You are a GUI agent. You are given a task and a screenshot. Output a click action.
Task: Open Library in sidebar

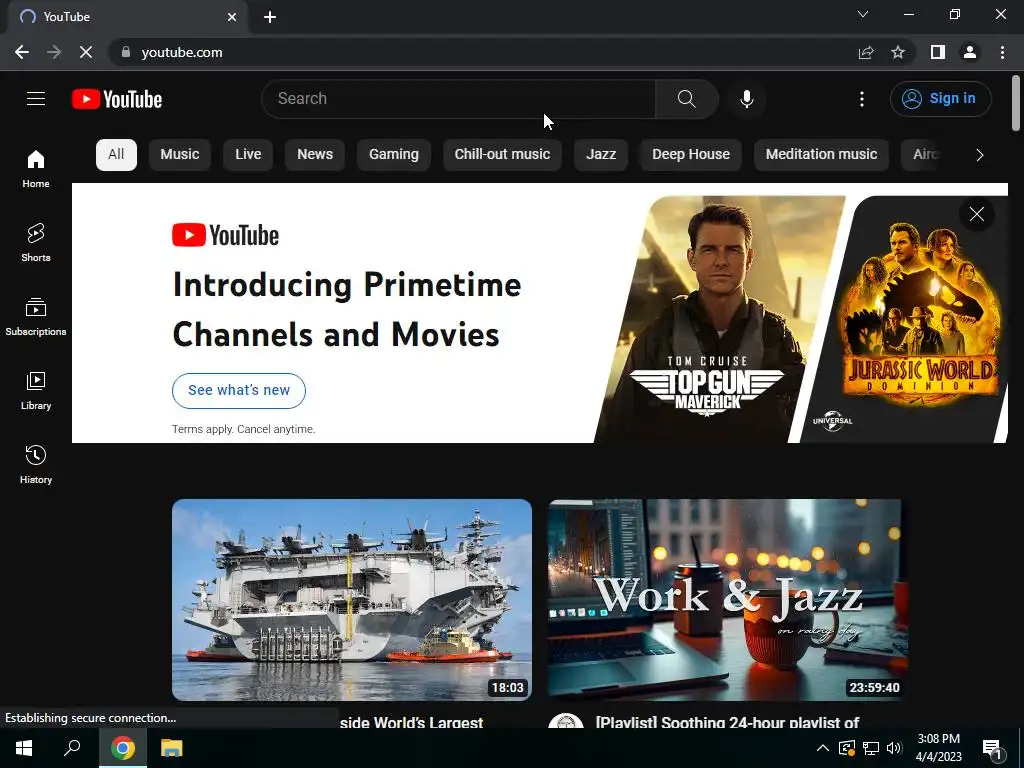(36, 391)
